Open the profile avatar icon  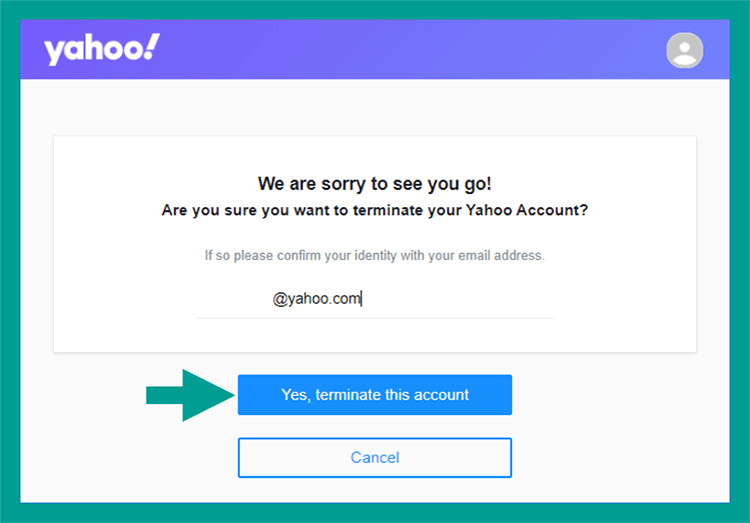click(x=684, y=50)
